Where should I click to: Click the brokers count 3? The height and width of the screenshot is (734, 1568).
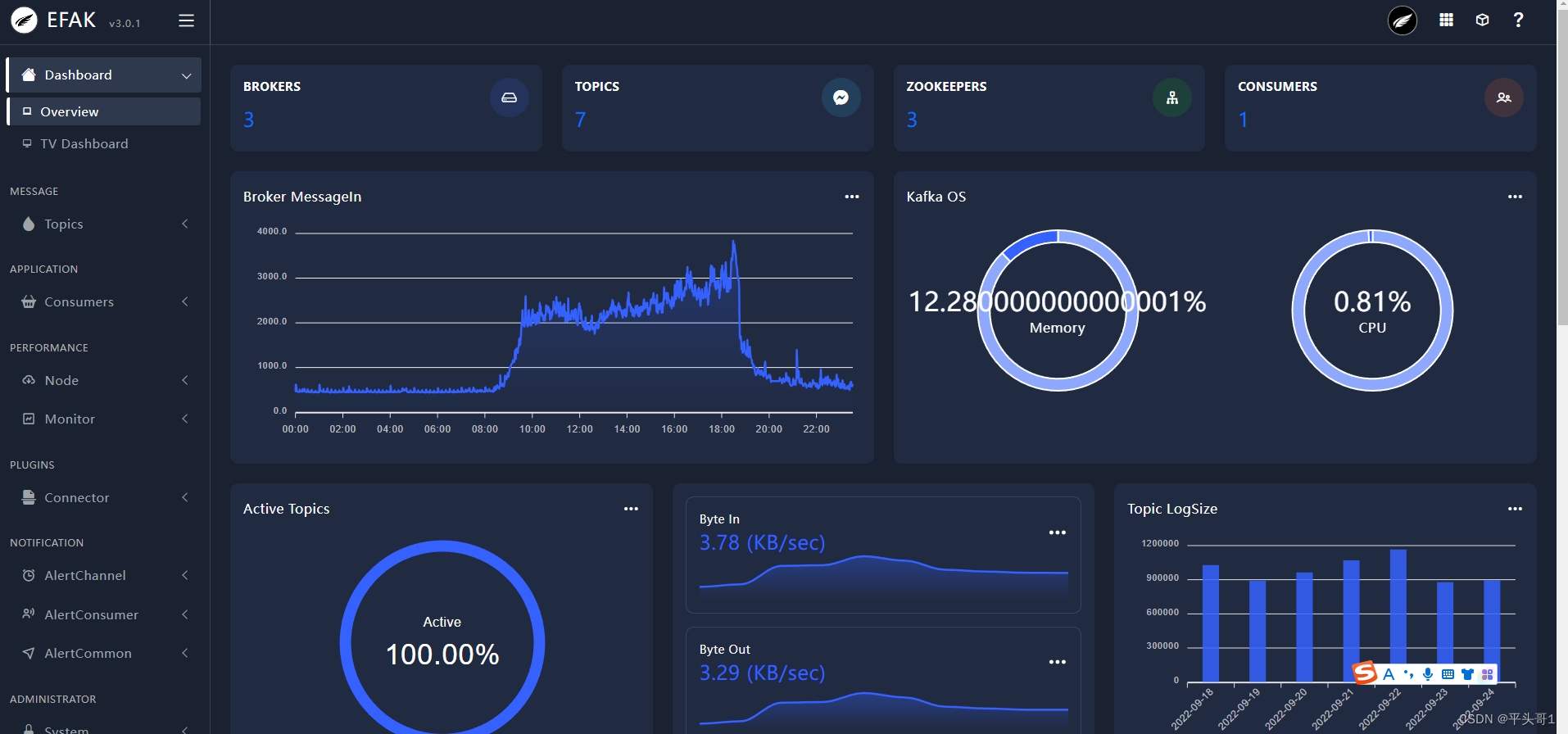pyautogui.click(x=249, y=120)
